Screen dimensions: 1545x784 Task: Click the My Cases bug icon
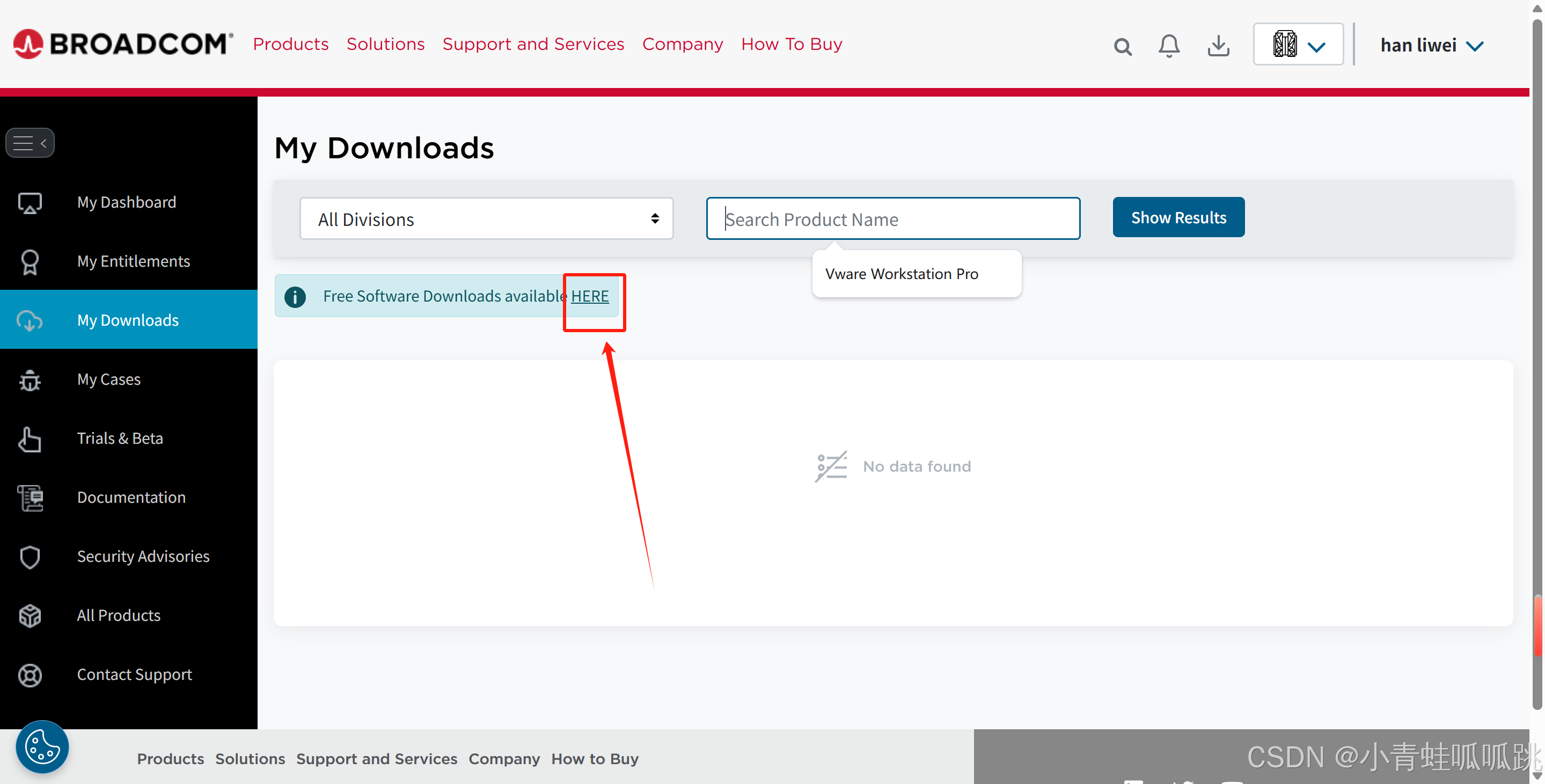(30, 380)
